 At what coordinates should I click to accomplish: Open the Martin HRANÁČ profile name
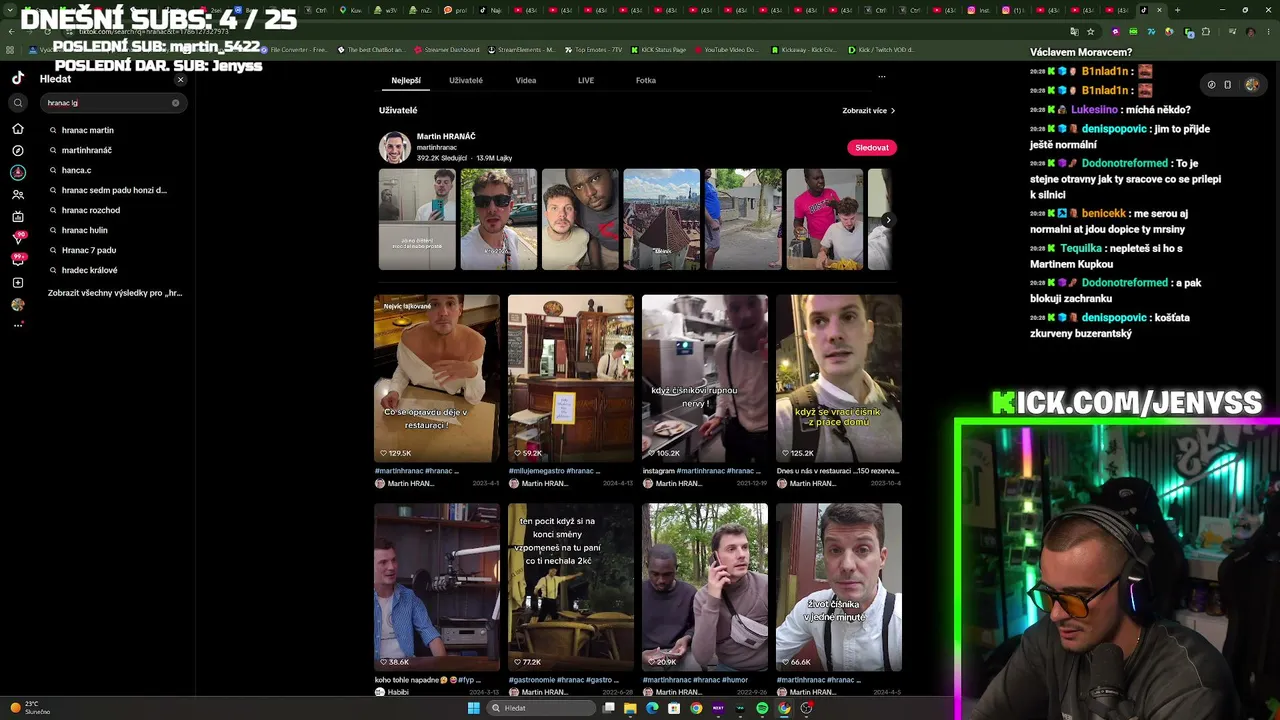[x=446, y=136]
